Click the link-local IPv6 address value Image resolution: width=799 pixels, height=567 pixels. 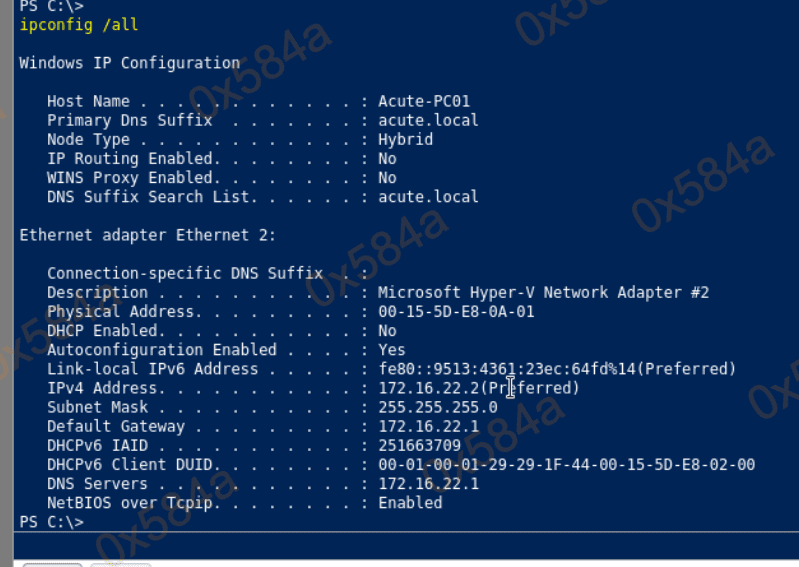[x=557, y=369]
